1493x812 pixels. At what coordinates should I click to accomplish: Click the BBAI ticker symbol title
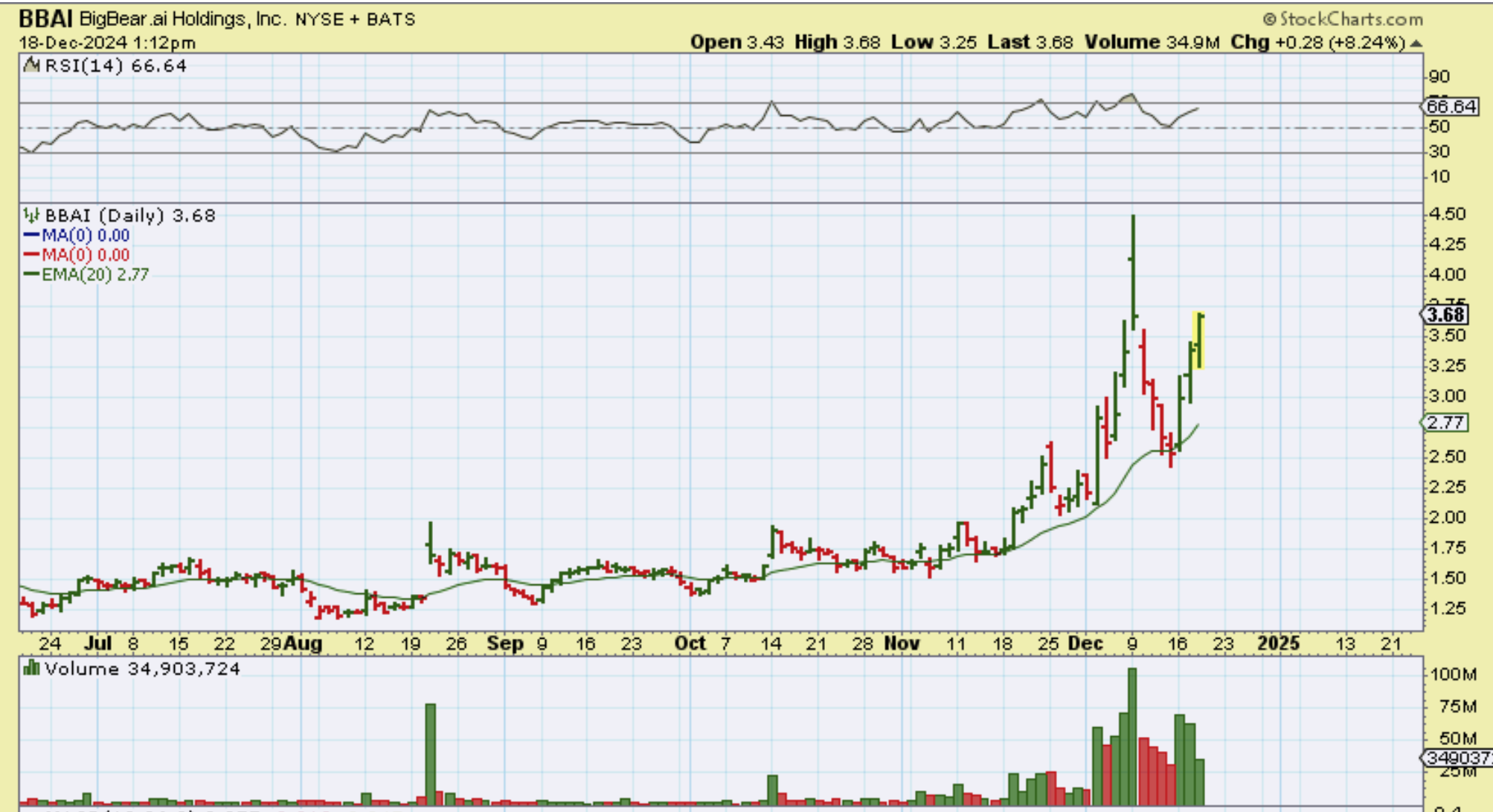point(45,19)
